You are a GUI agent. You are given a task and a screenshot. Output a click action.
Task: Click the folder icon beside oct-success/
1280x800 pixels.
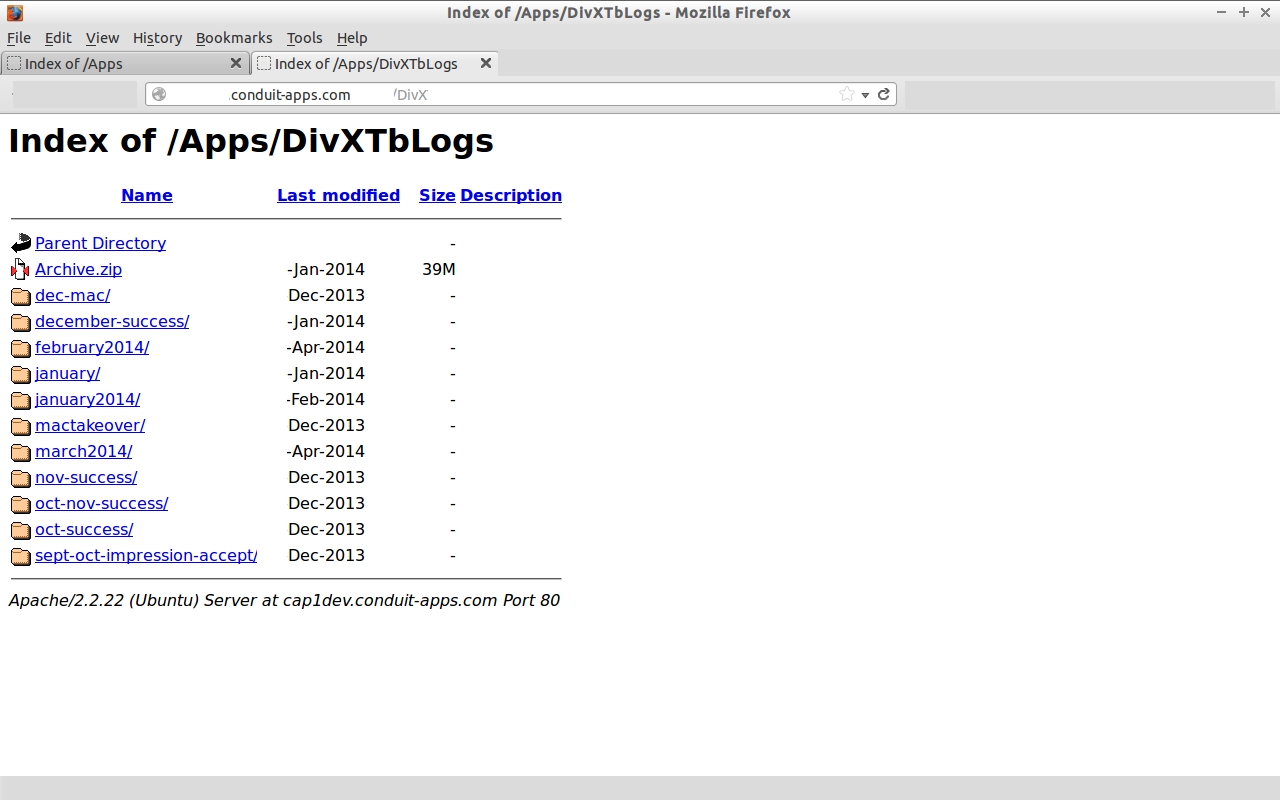pyautogui.click(x=21, y=530)
